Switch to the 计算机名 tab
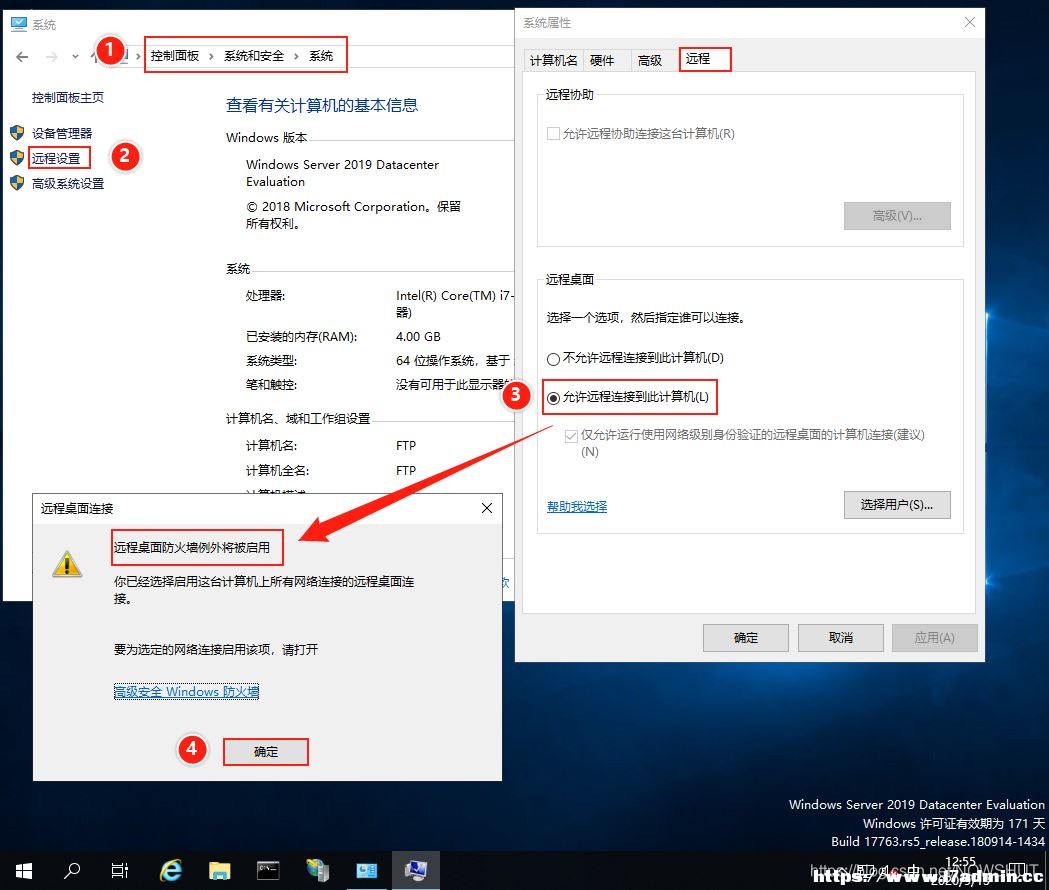The width and height of the screenshot is (1049, 890). 553,60
